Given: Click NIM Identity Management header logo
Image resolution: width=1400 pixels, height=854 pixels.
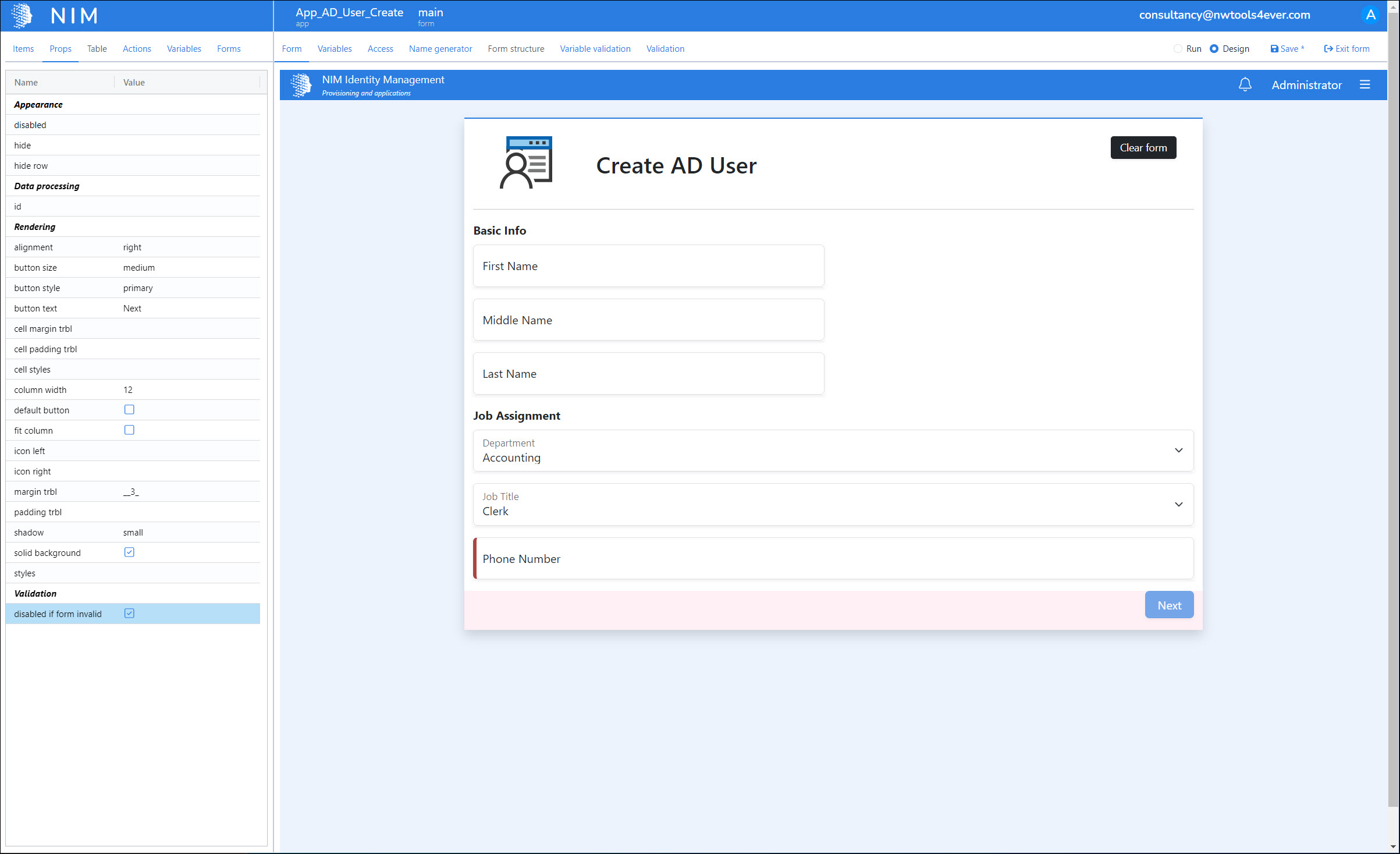Looking at the screenshot, I should pos(301,85).
